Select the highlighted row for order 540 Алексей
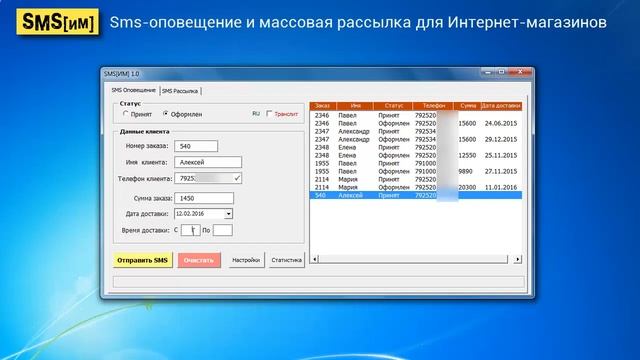This screenshot has width=640, height=360. click(416, 196)
